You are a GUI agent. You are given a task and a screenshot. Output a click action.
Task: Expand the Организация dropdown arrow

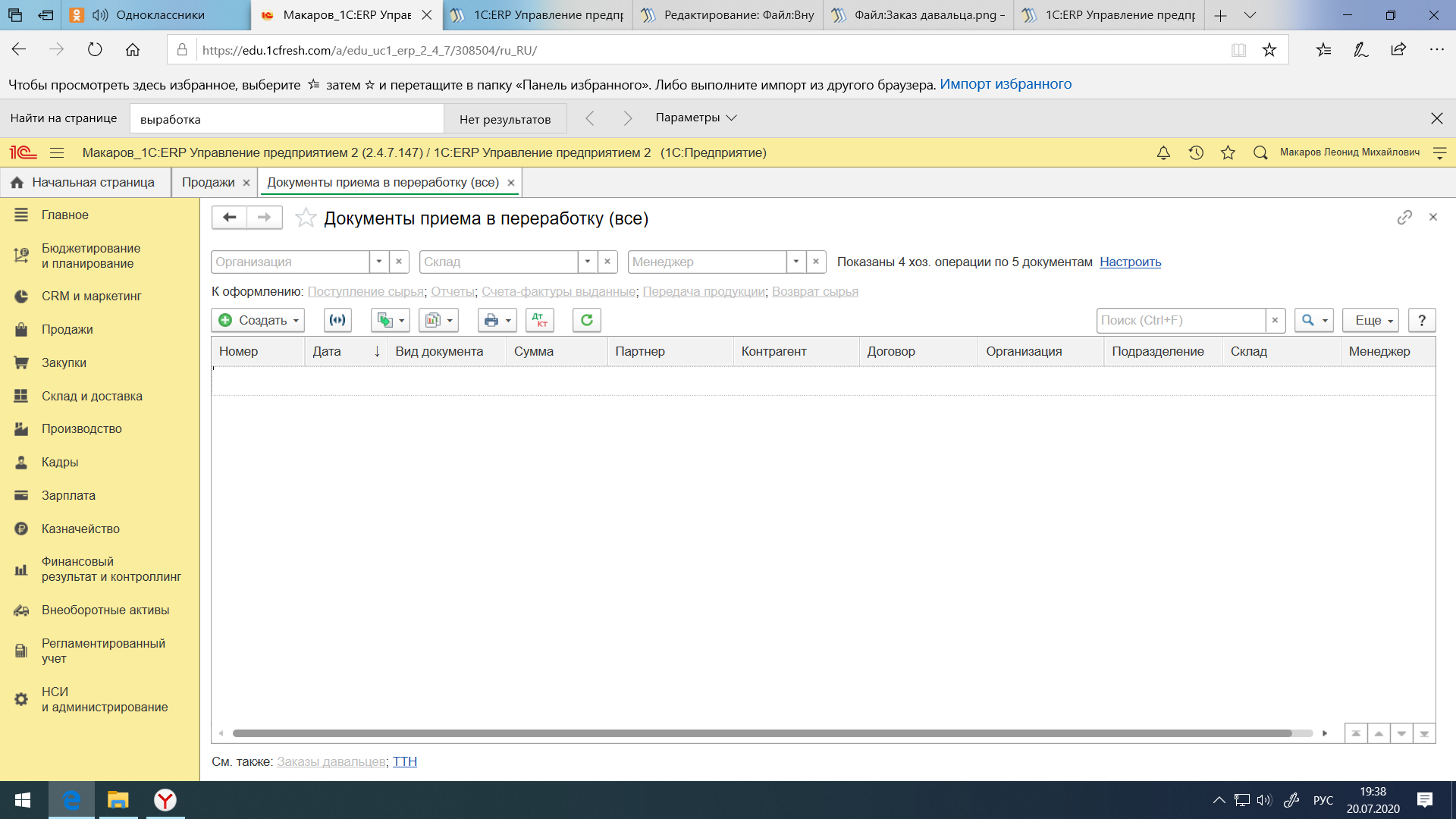point(379,262)
